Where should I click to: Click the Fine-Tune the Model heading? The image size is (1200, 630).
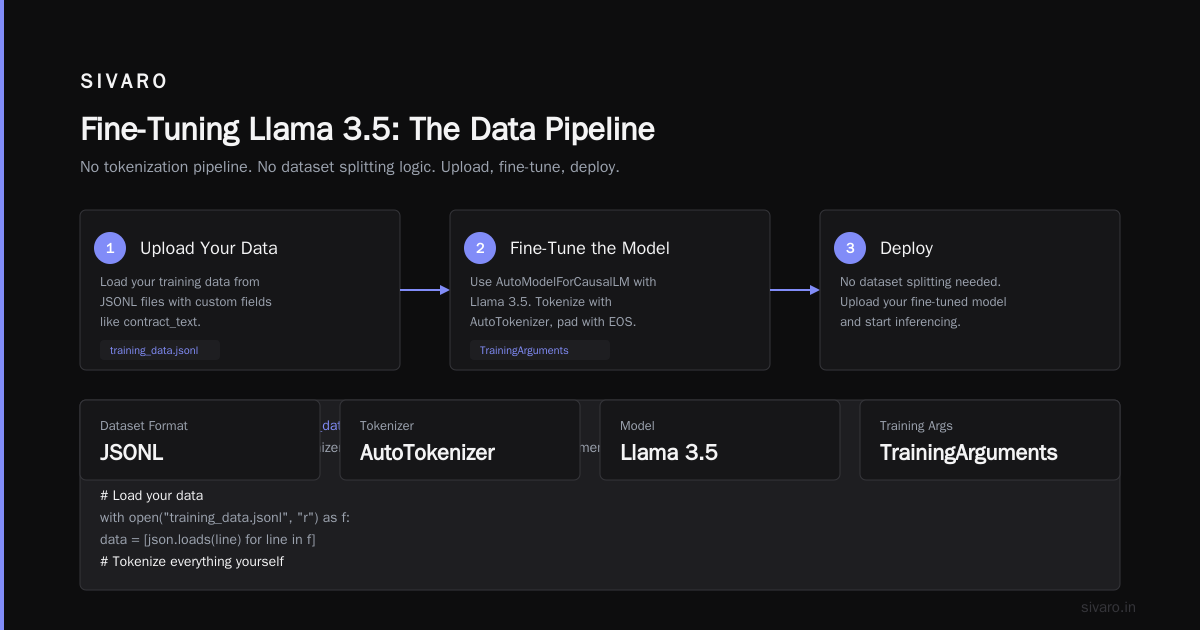(590, 248)
